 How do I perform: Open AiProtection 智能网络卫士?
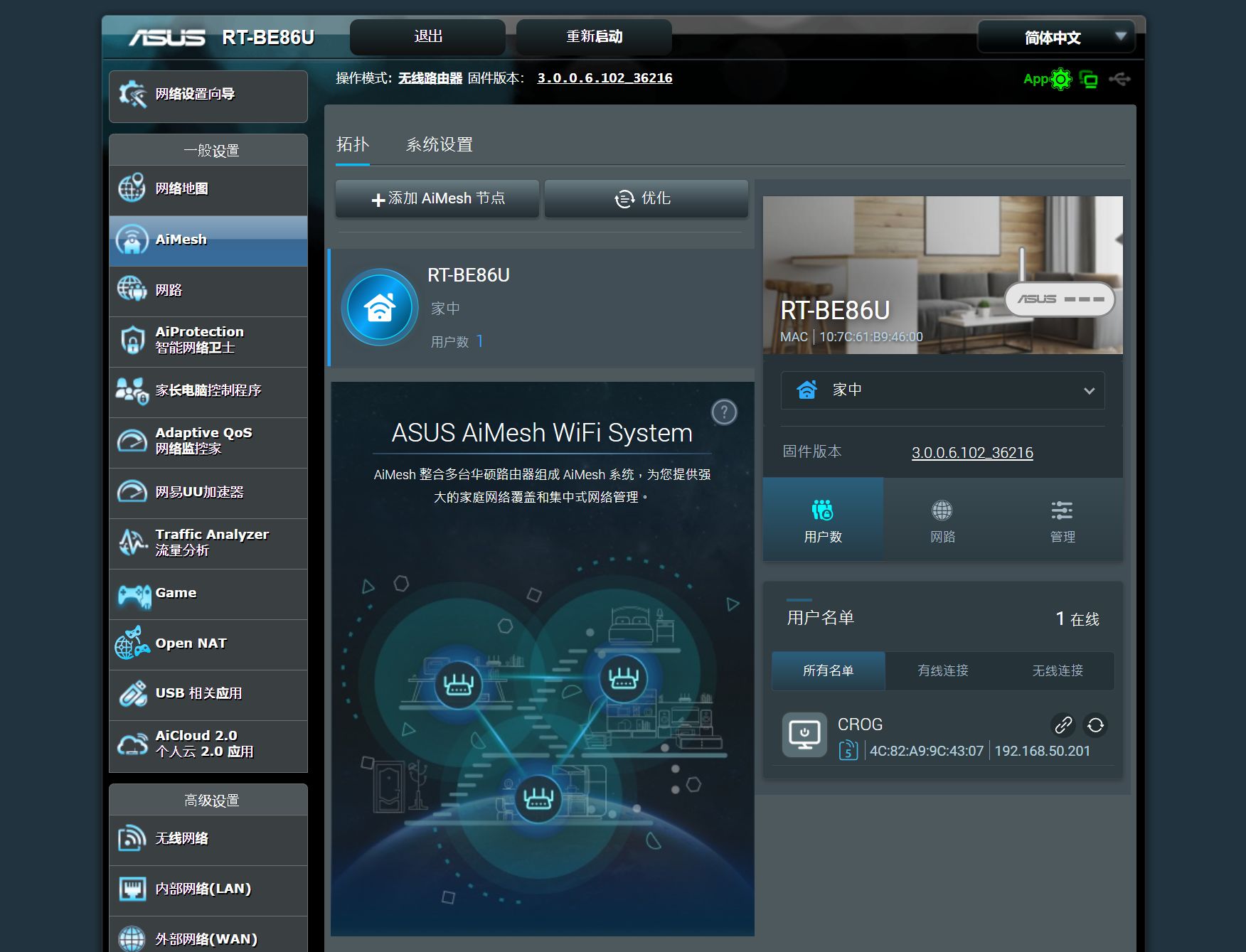click(x=208, y=341)
